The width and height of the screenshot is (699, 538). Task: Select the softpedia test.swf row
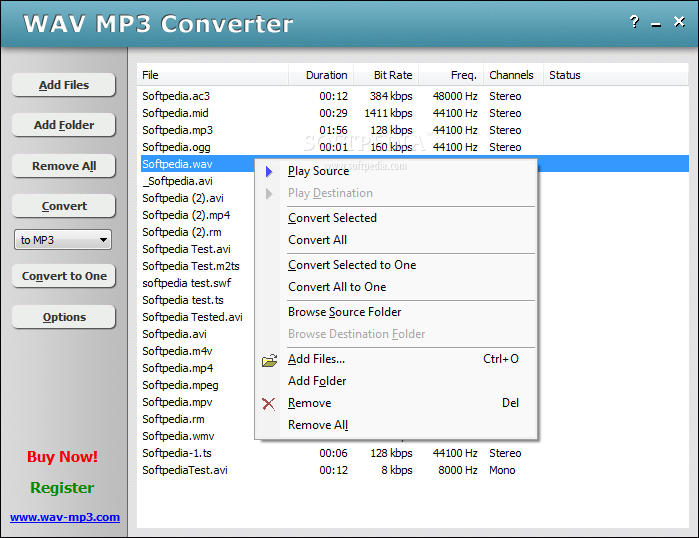pyautogui.click(x=197, y=283)
